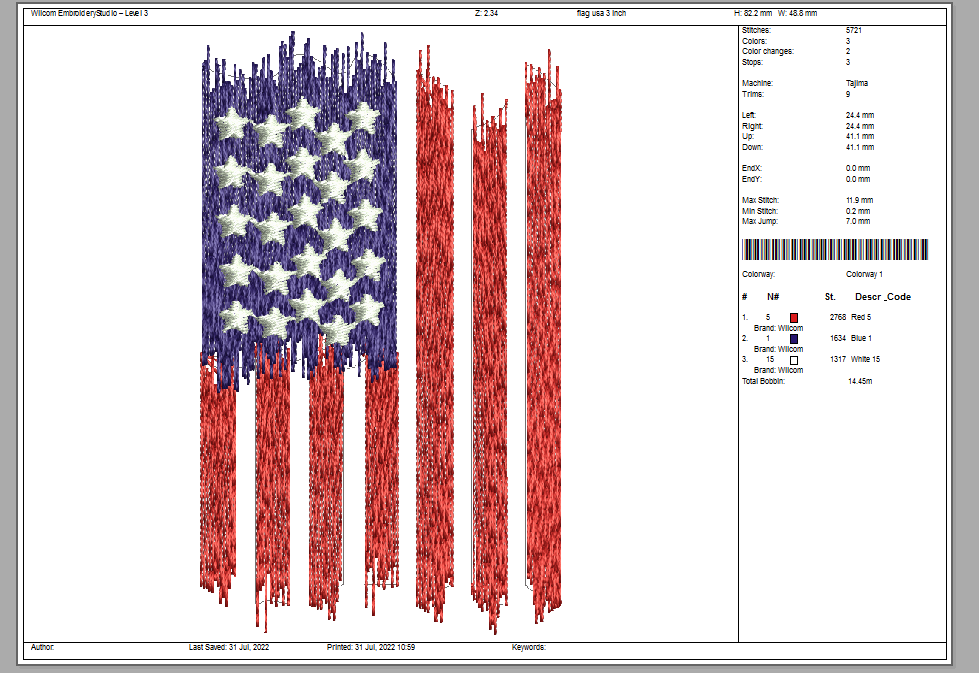Click the "Colorway:" label
The height and width of the screenshot is (673, 979).
pyautogui.click(x=758, y=274)
